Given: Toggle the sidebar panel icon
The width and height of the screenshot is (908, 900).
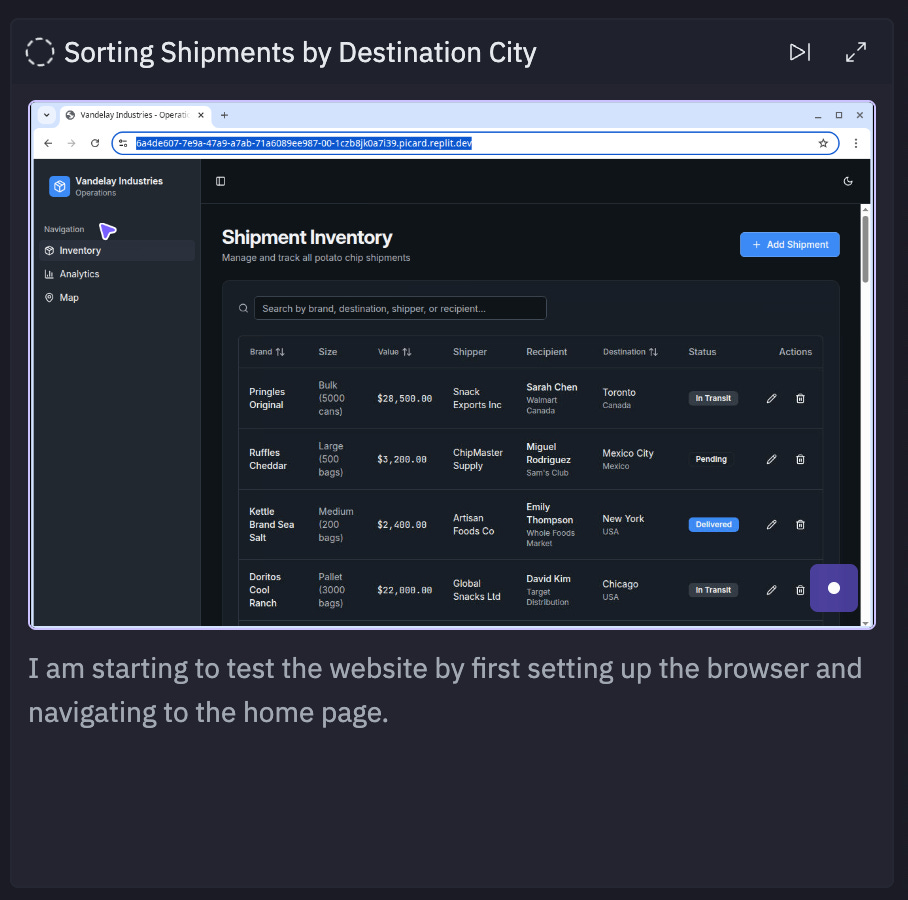Looking at the screenshot, I should (x=221, y=181).
